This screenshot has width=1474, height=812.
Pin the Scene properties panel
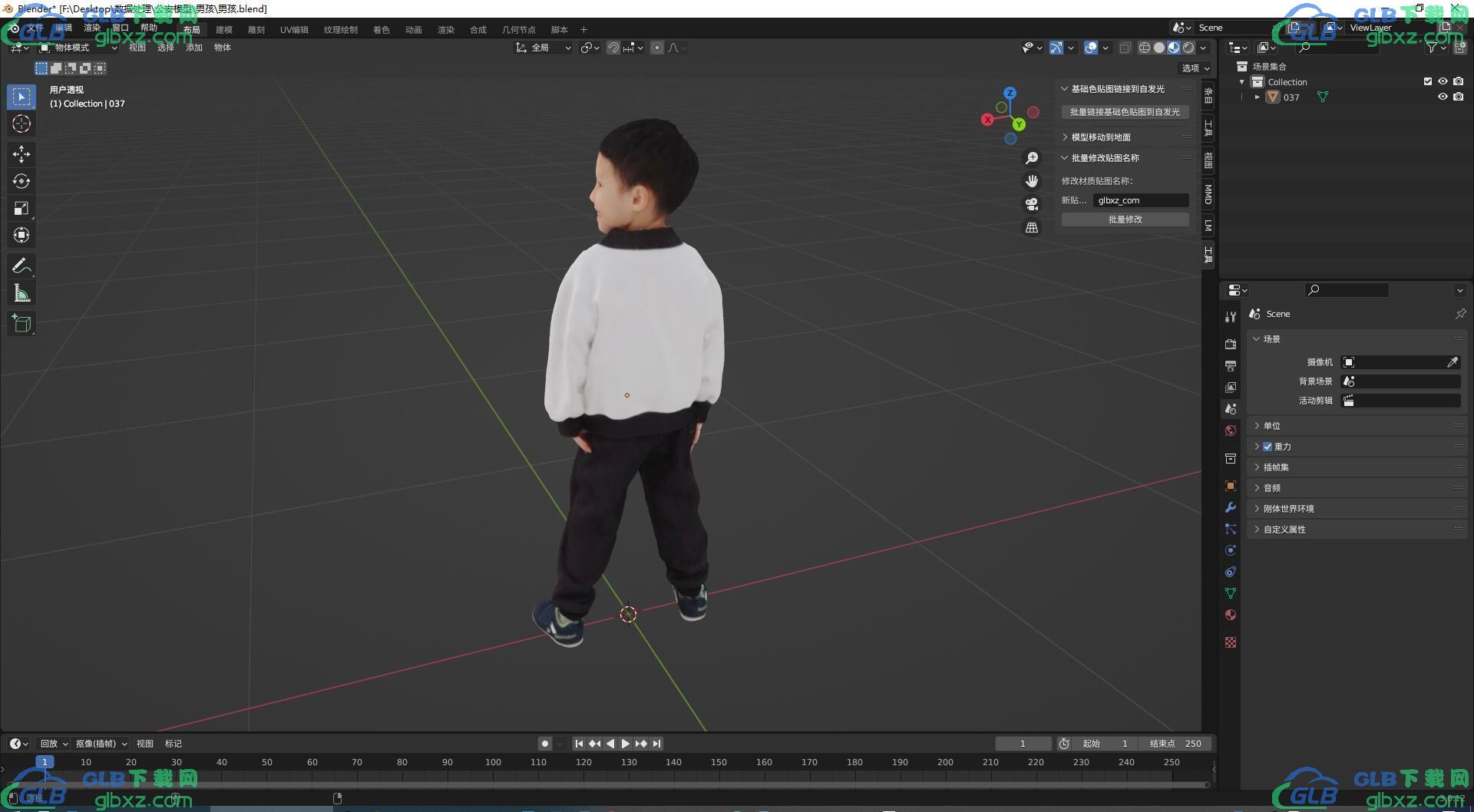1460,314
